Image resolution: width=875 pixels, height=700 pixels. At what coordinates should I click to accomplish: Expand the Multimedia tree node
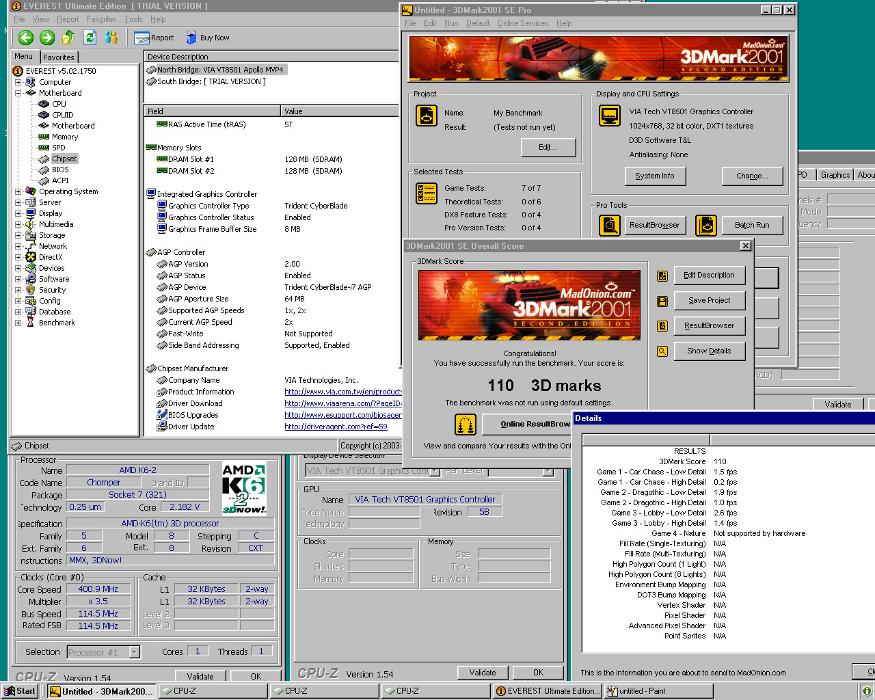point(18,224)
